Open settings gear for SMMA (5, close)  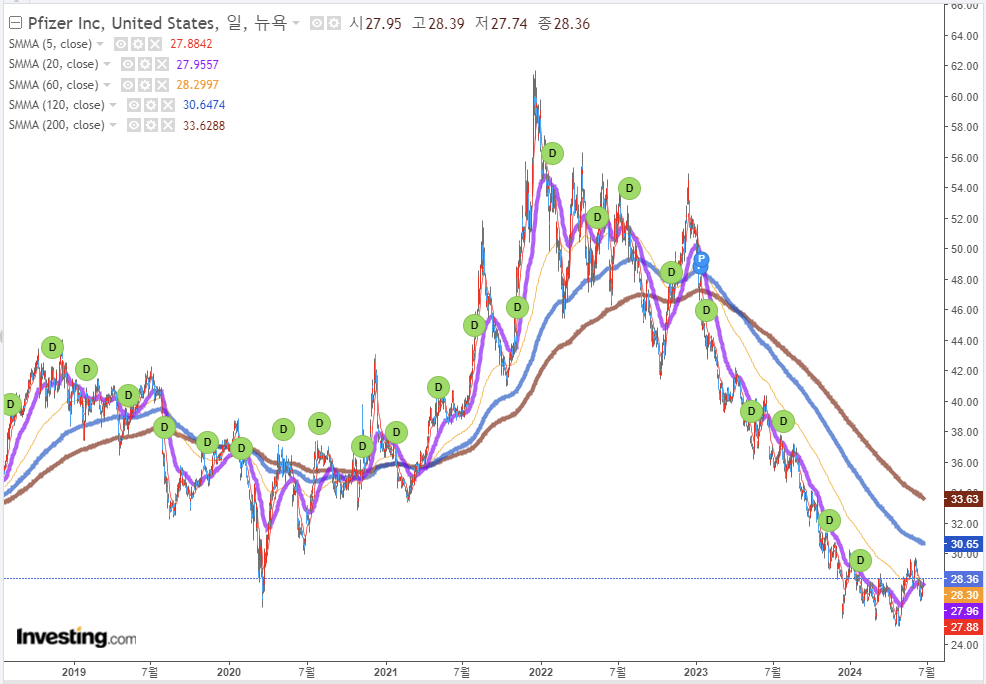pyautogui.click(x=138, y=44)
